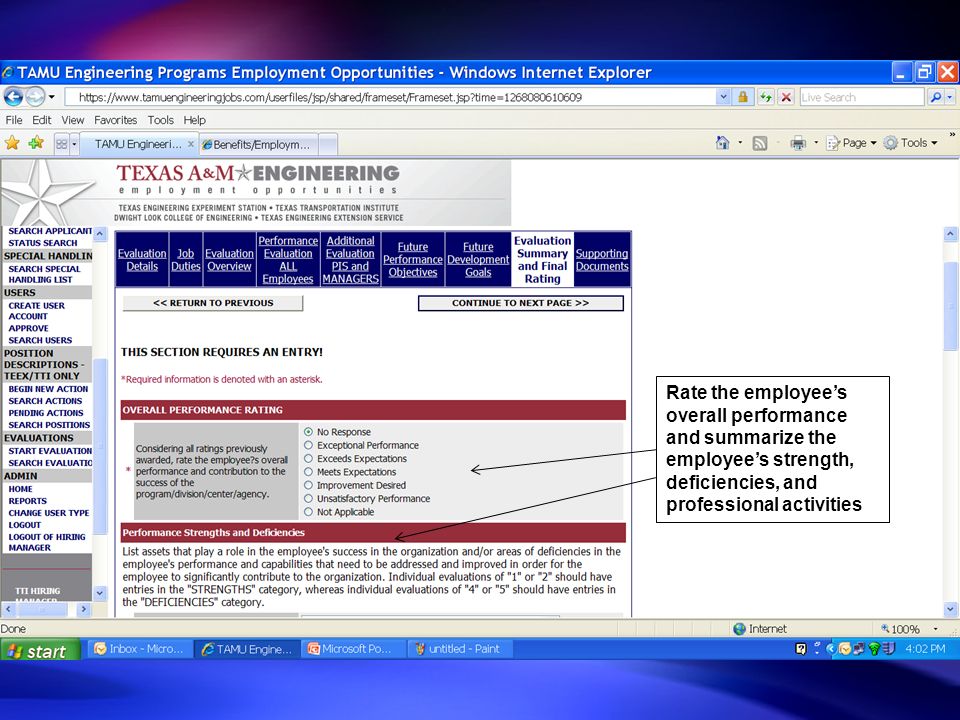Open the Future Performance Objectives tab

pos(413,260)
